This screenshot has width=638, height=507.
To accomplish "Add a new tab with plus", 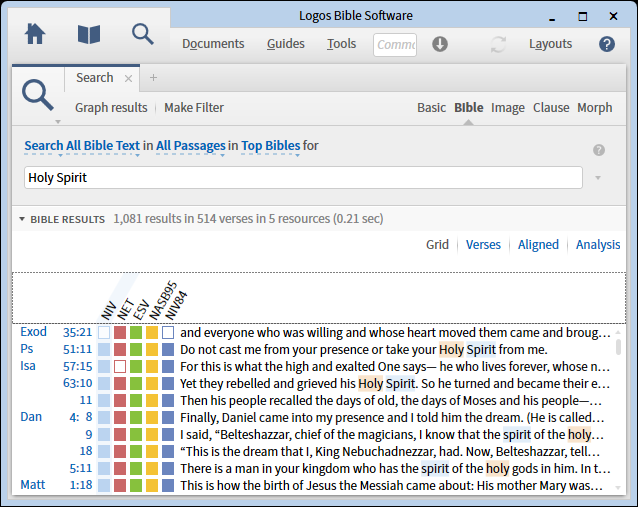I will coord(153,78).
